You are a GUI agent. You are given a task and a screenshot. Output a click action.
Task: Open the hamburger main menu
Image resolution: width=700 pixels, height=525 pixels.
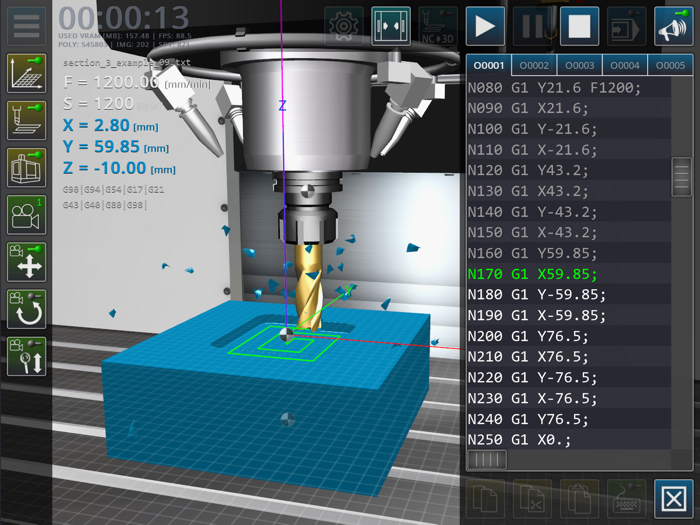point(26,26)
